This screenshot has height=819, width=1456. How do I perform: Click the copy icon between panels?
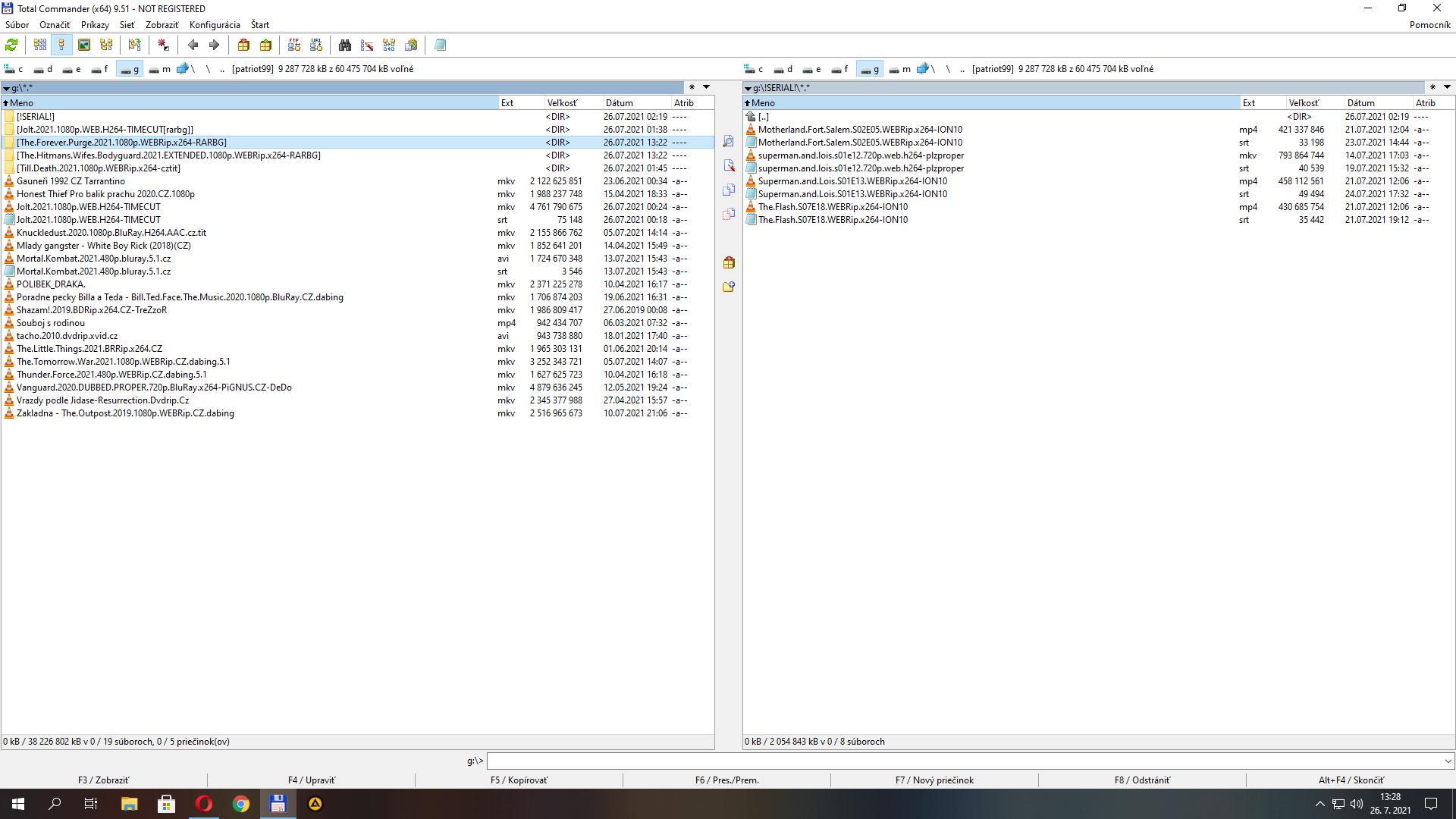tap(729, 190)
